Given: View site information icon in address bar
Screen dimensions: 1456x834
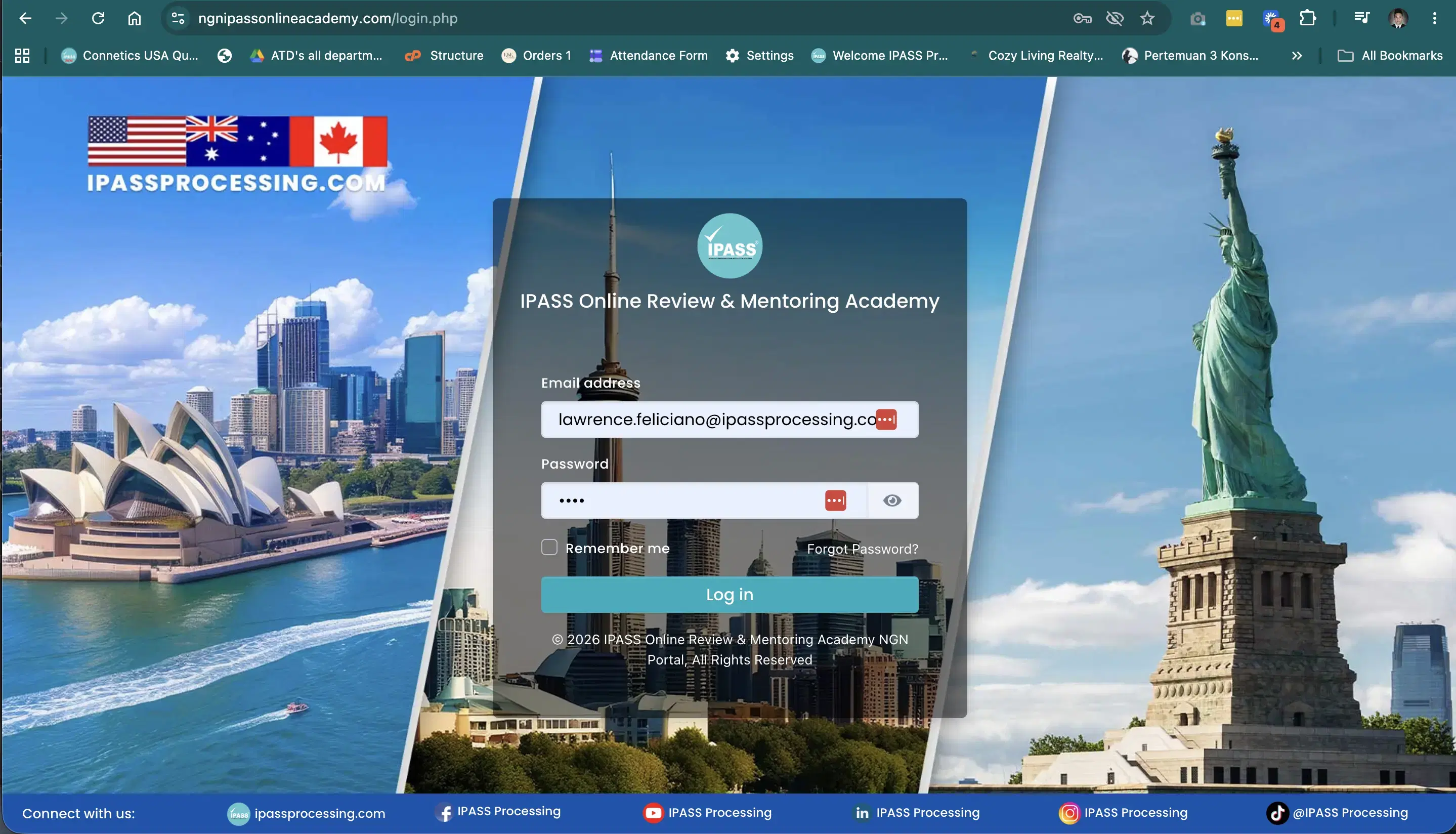Looking at the screenshot, I should pyautogui.click(x=178, y=18).
